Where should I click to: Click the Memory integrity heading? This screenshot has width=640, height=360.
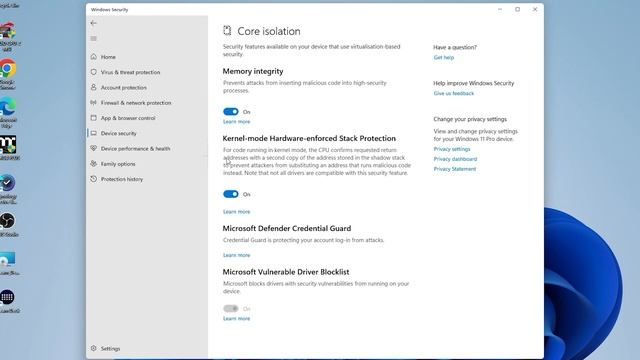pyautogui.click(x=253, y=71)
